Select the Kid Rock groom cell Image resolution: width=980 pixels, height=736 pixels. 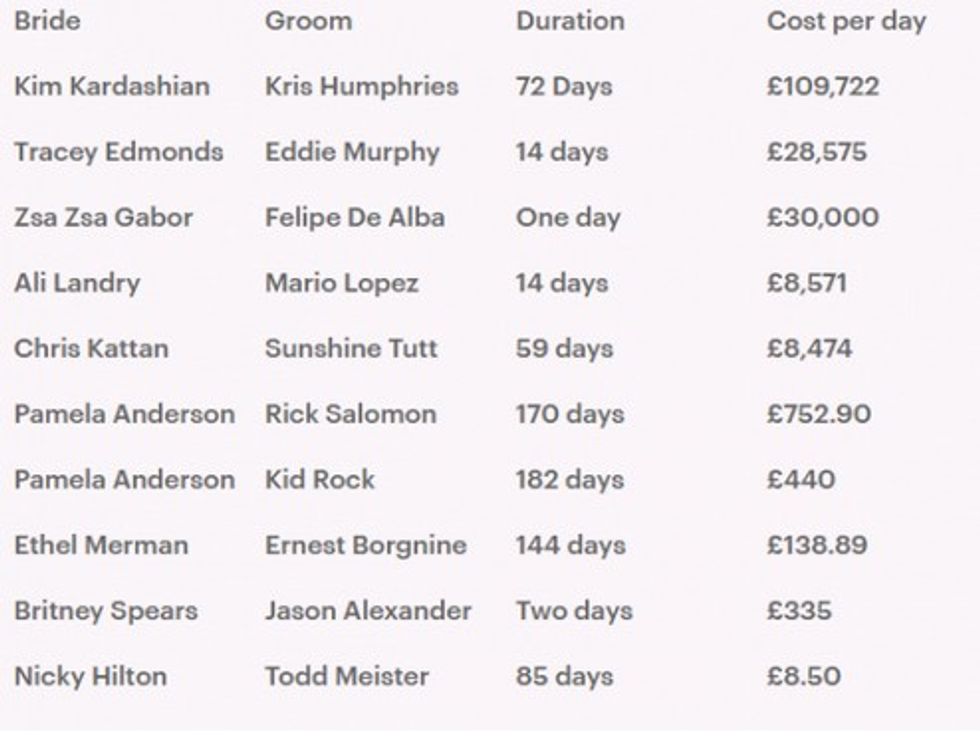pos(319,479)
